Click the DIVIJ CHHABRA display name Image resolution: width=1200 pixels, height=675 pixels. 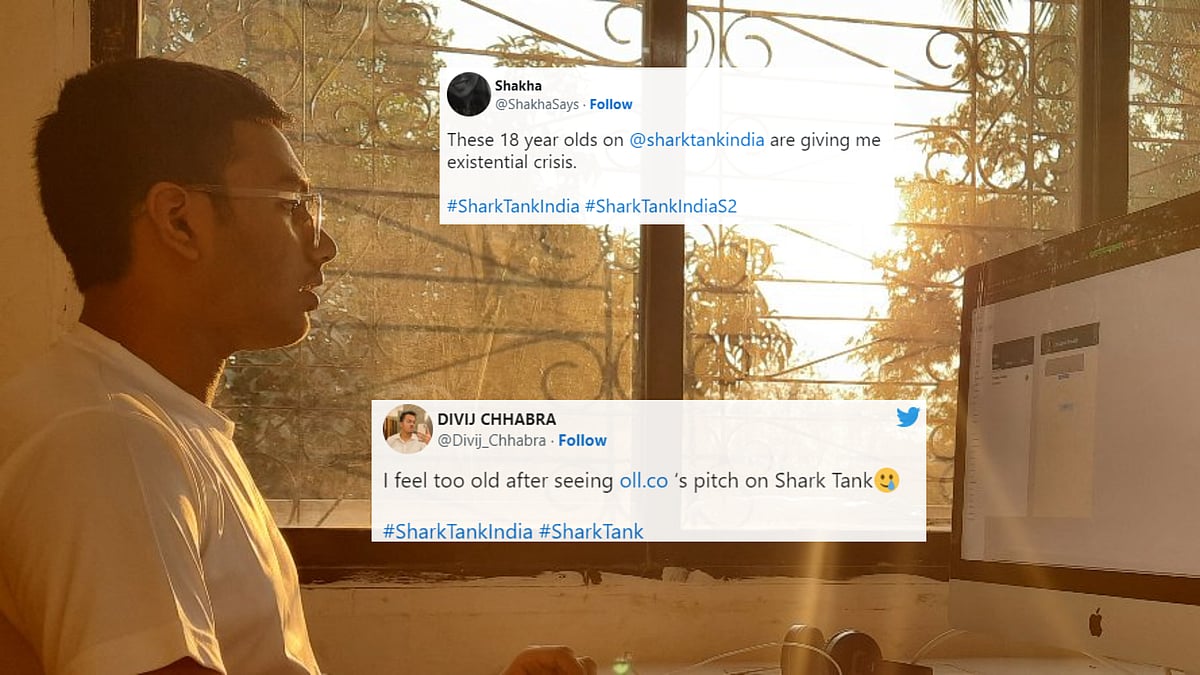(x=497, y=419)
